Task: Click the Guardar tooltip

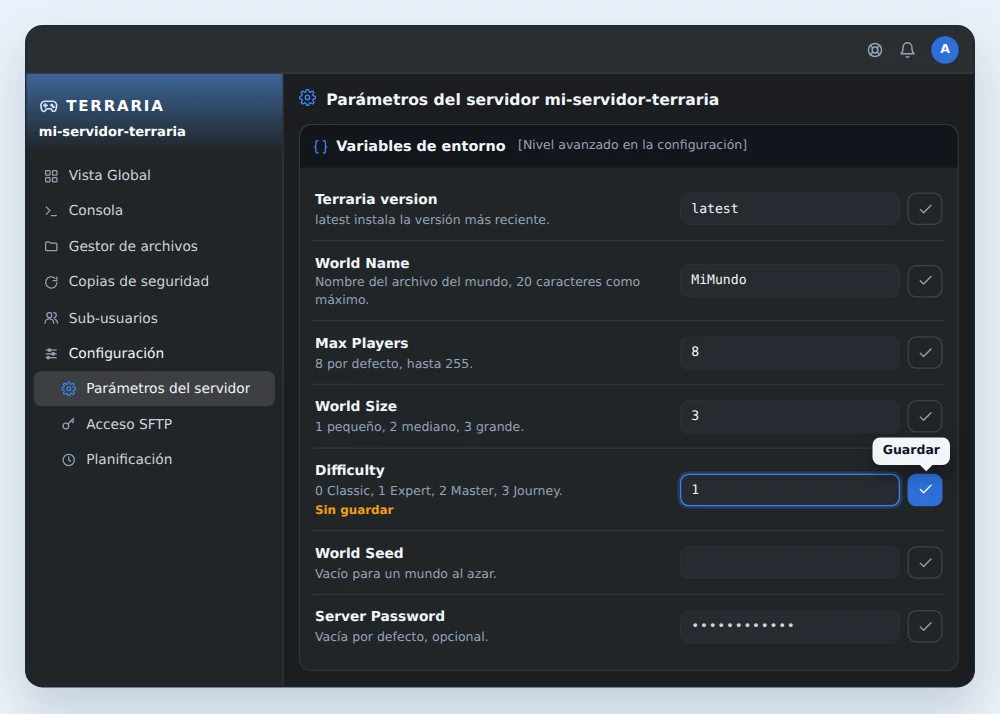Action: click(911, 450)
